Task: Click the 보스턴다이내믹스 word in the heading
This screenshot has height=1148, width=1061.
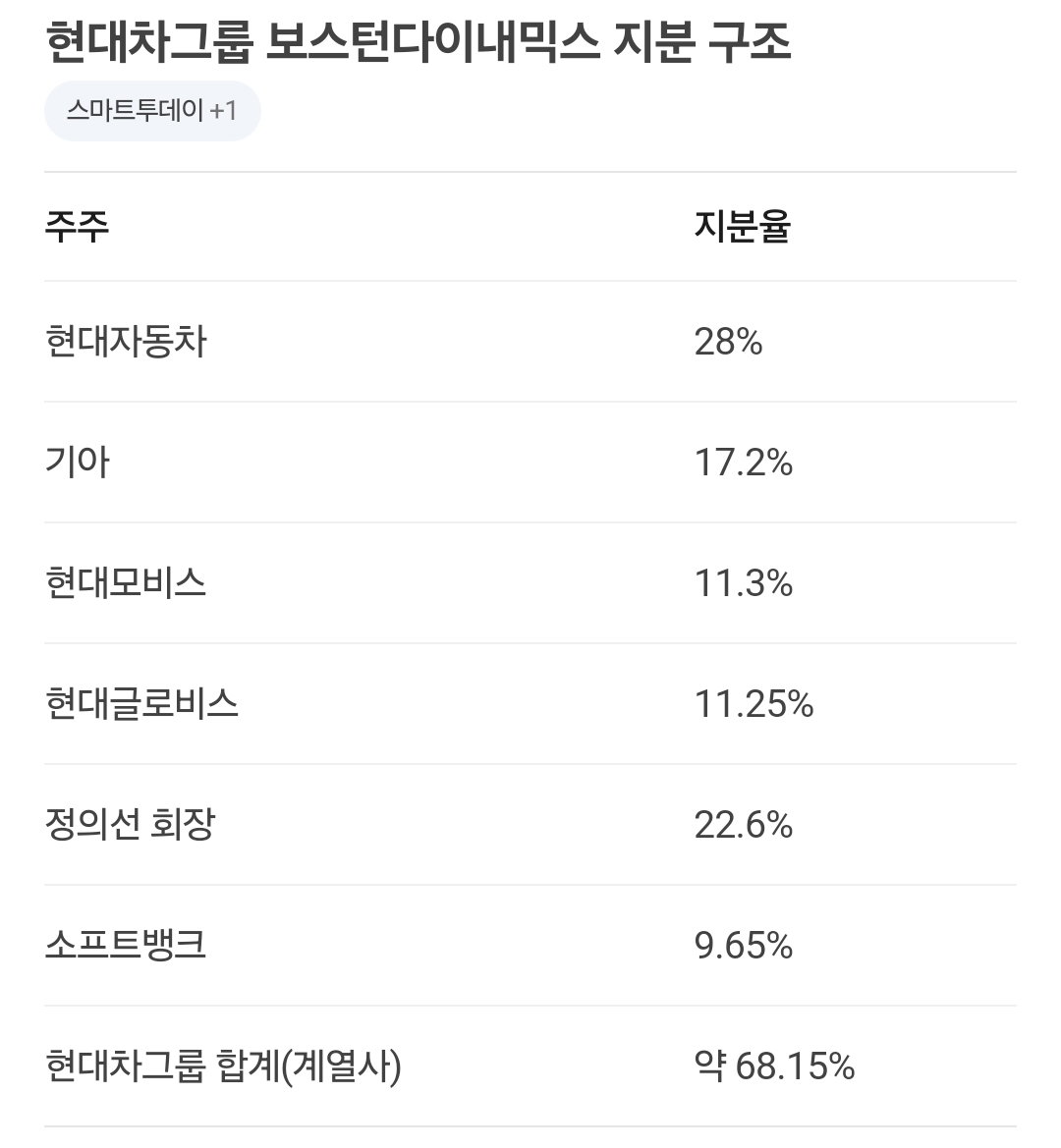Action: pyautogui.click(x=432, y=41)
